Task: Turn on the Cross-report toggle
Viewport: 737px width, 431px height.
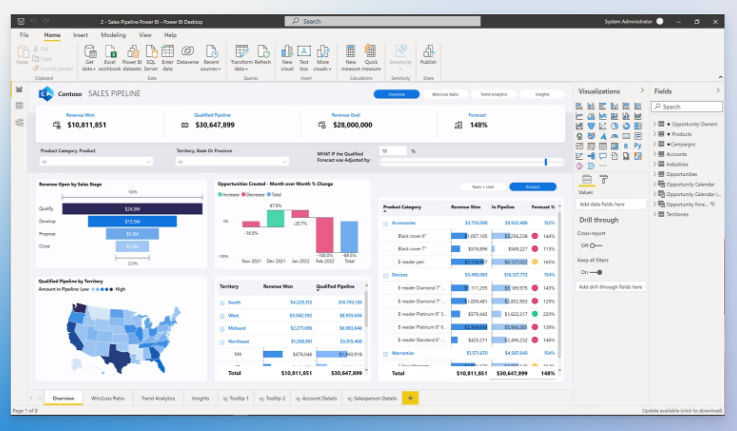Action: (595, 245)
